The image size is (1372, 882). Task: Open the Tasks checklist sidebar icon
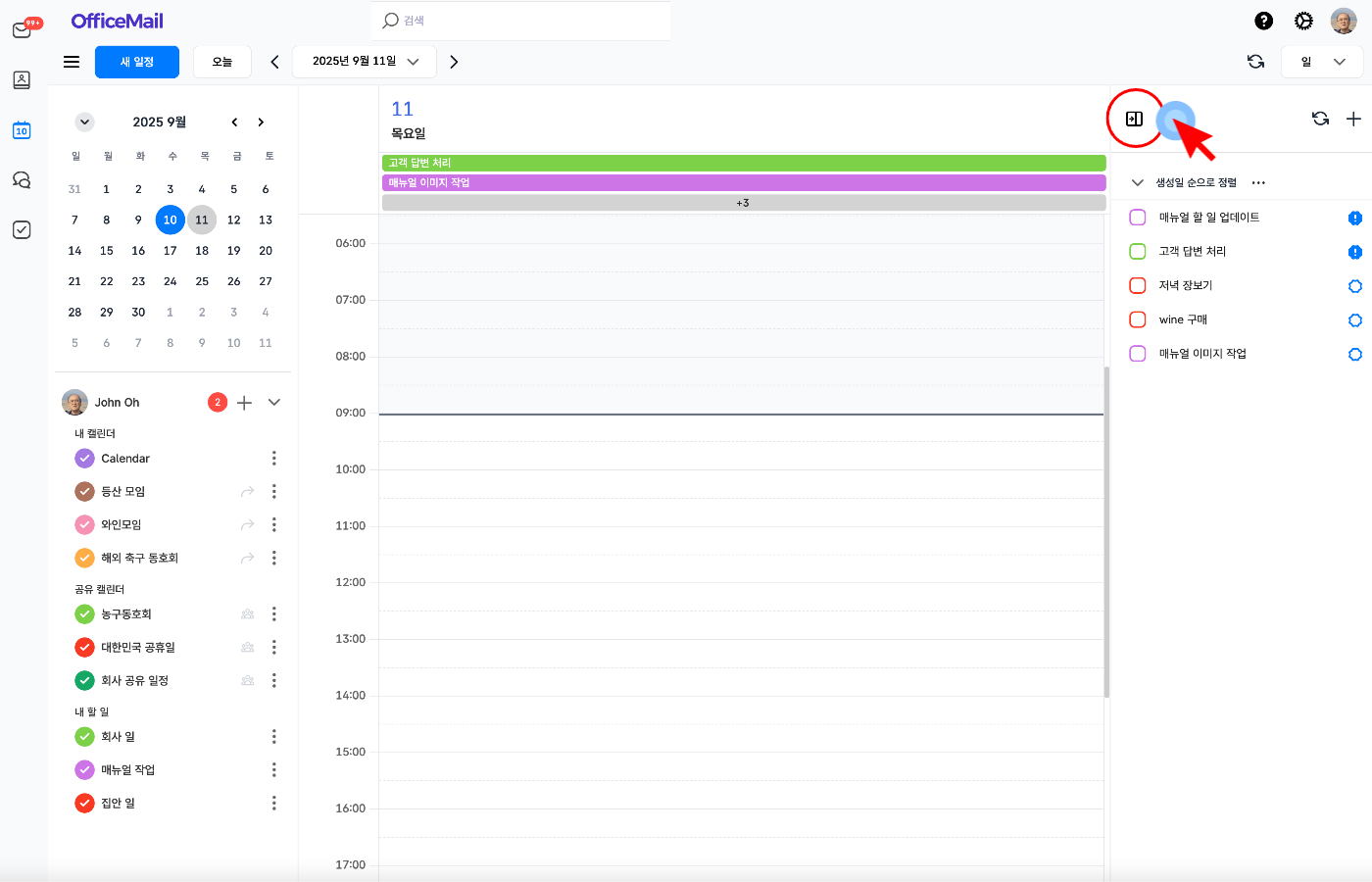tap(22, 230)
